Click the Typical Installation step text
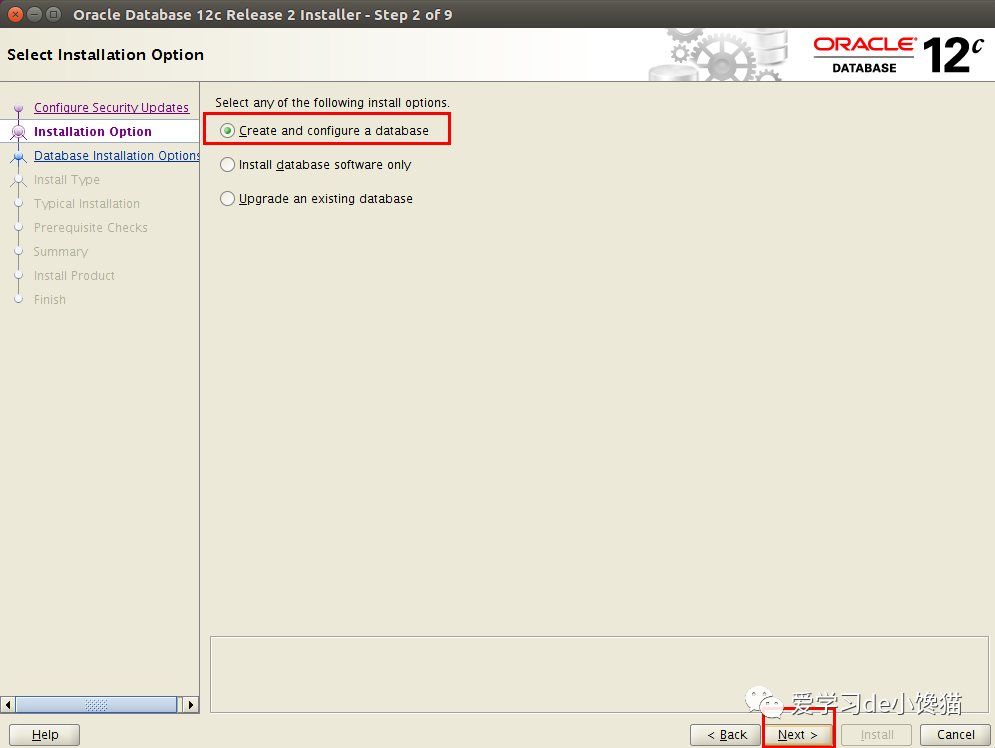 tap(87, 204)
